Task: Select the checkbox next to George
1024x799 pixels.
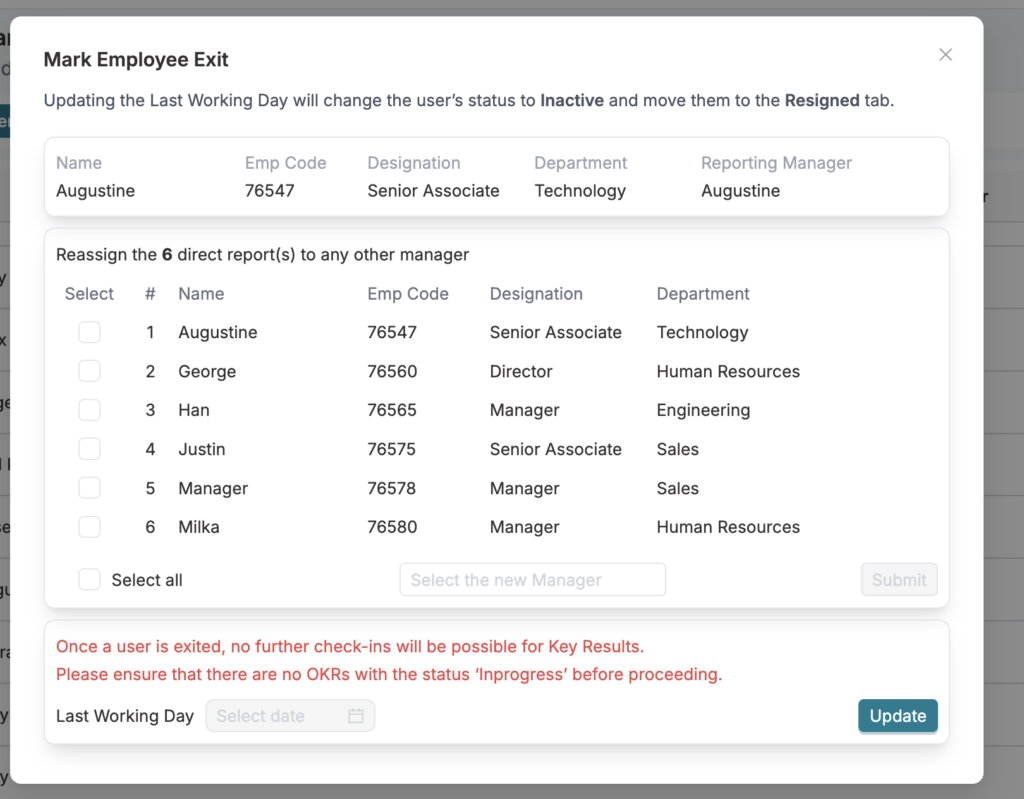Action: pyautogui.click(x=90, y=371)
